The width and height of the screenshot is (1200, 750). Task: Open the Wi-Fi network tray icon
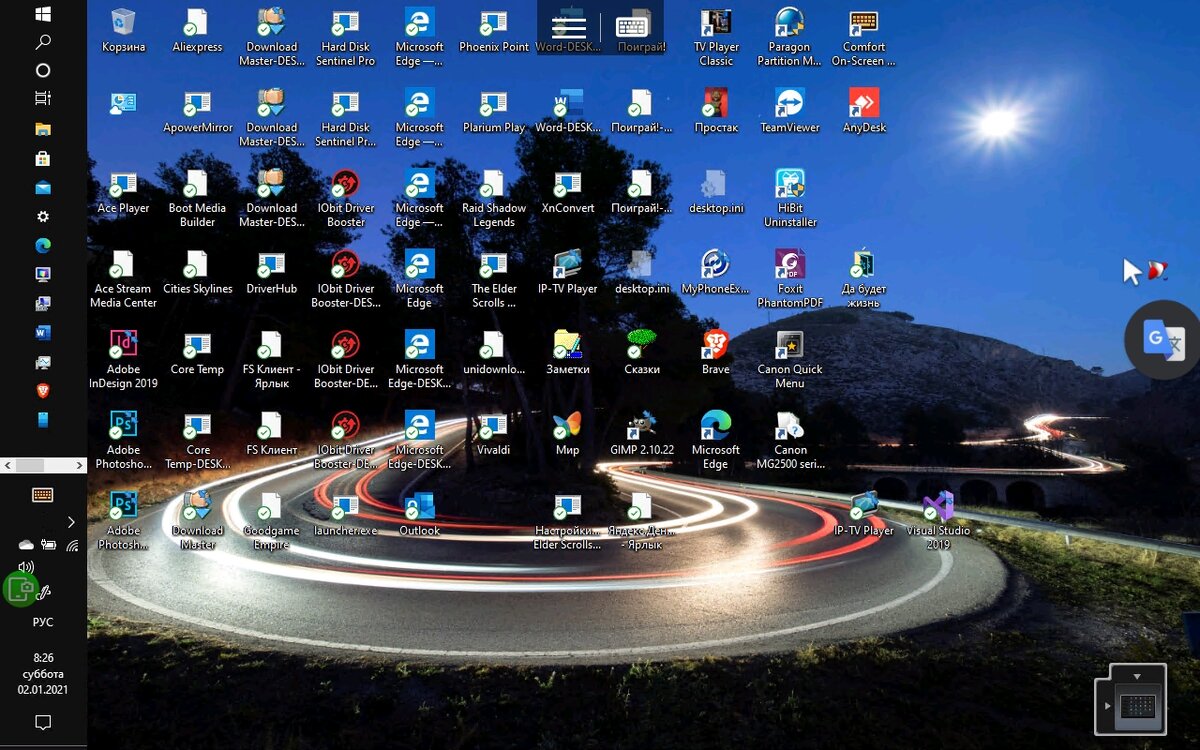[72, 545]
